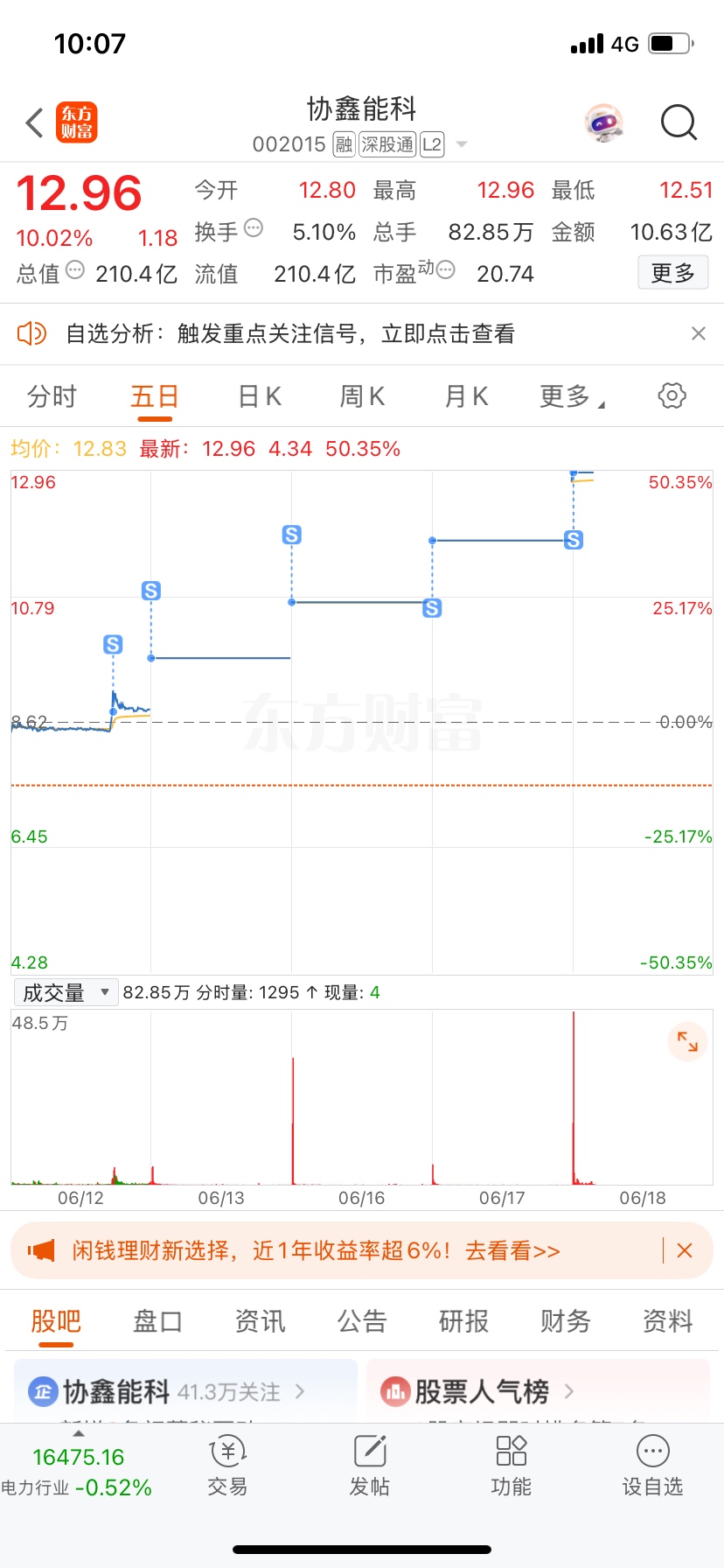Open chart settings gear icon
This screenshot has width=724, height=1568.
point(672,395)
